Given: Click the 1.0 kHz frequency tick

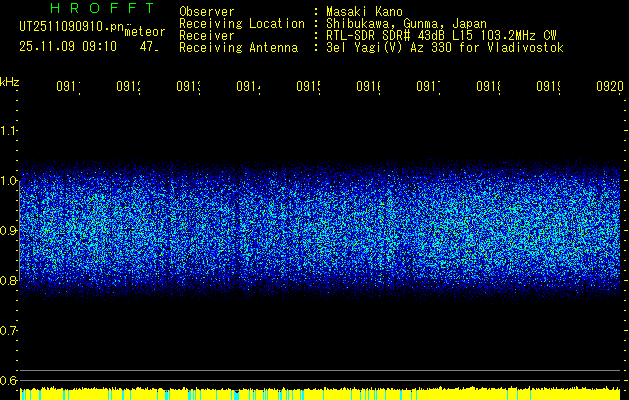Looking at the screenshot, I should coord(9,181).
